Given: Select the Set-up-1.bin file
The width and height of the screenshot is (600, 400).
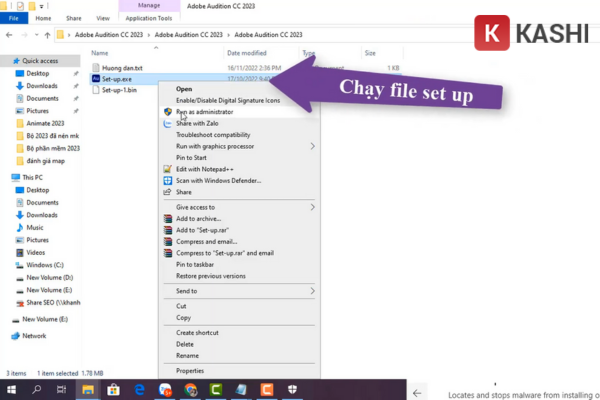Looking at the screenshot, I should click(x=114, y=90).
